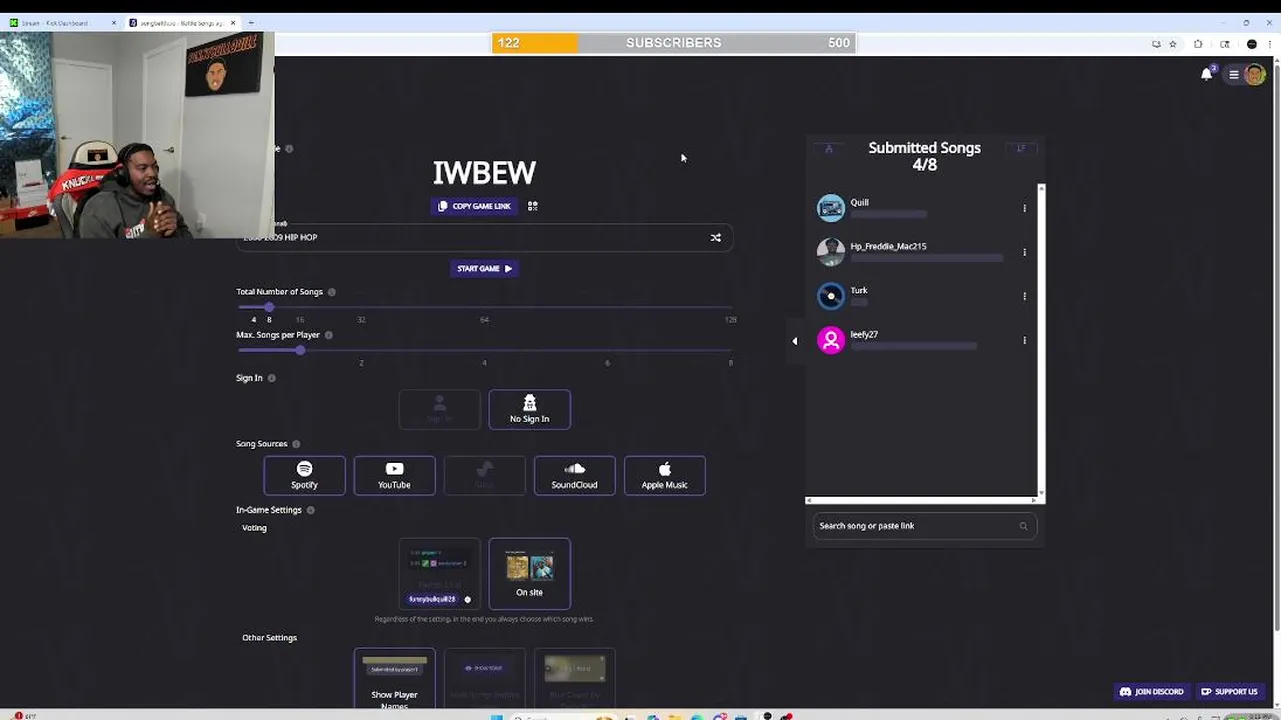Open the Chrome three-dot menu

[1272, 44]
